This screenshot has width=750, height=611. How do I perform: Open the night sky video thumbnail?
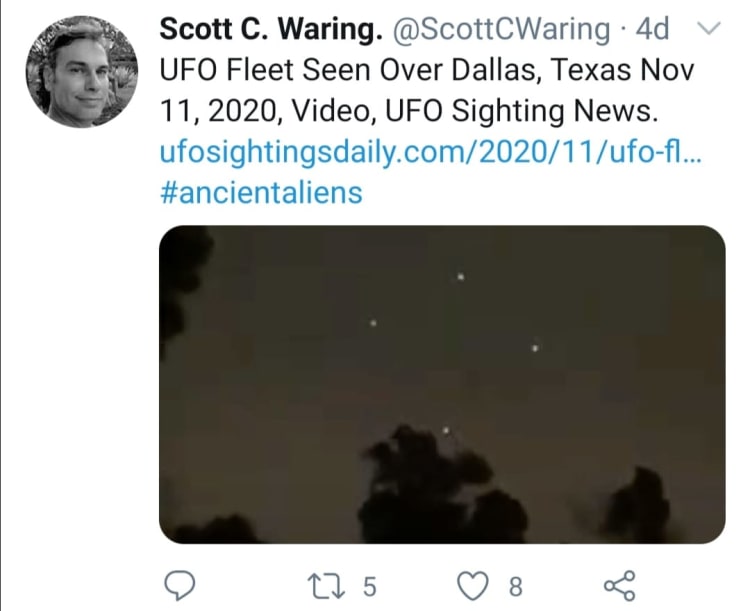pyautogui.click(x=442, y=384)
